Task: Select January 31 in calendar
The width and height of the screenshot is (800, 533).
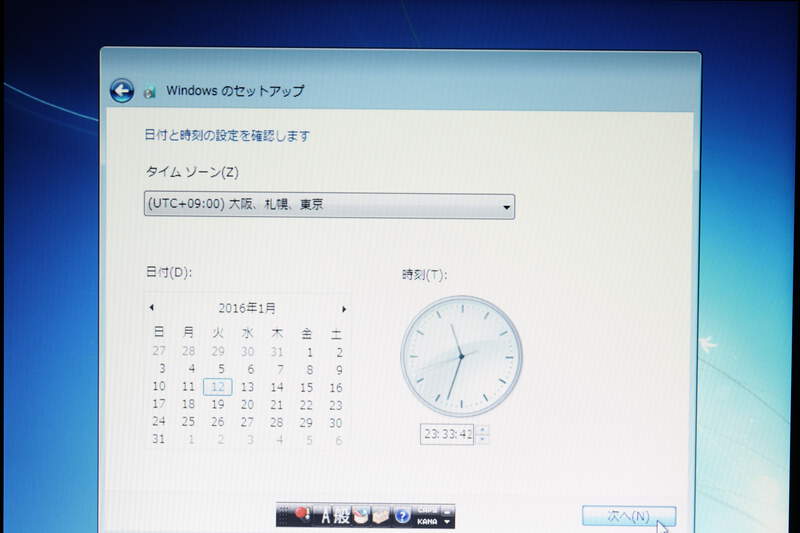Action: point(159,439)
